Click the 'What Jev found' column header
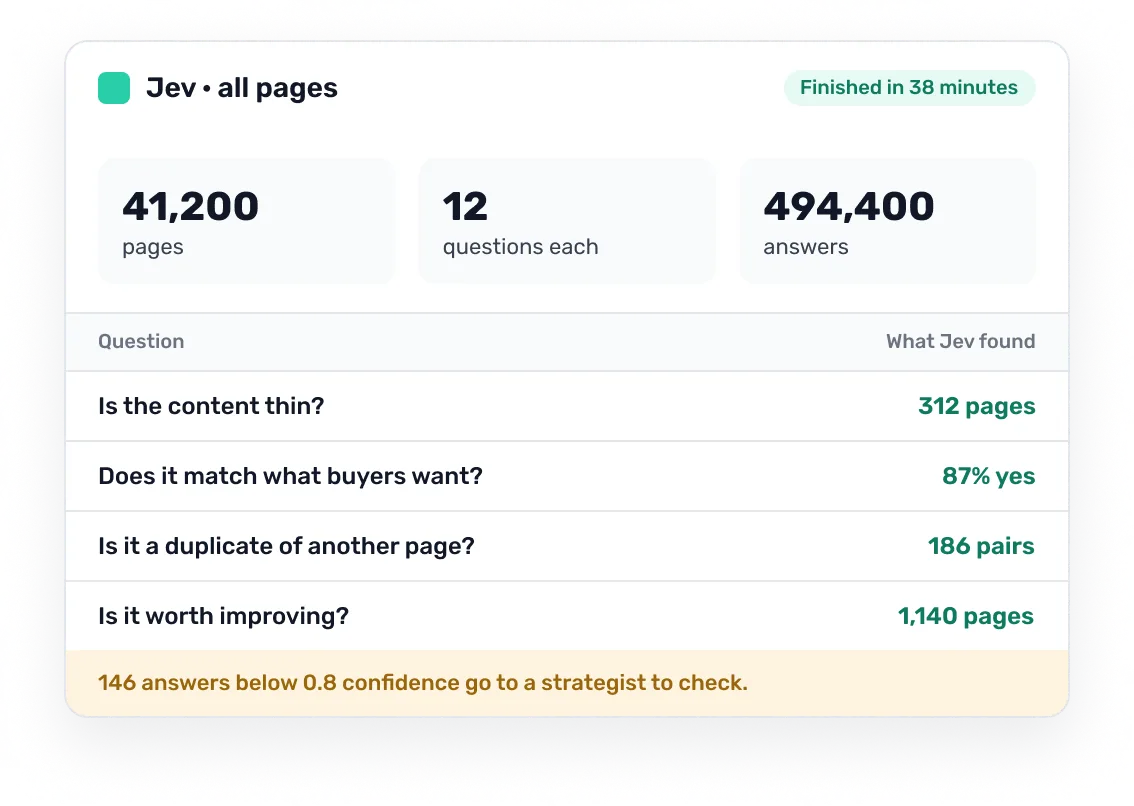The width and height of the screenshot is (1134, 806). [x=960, y=342]
